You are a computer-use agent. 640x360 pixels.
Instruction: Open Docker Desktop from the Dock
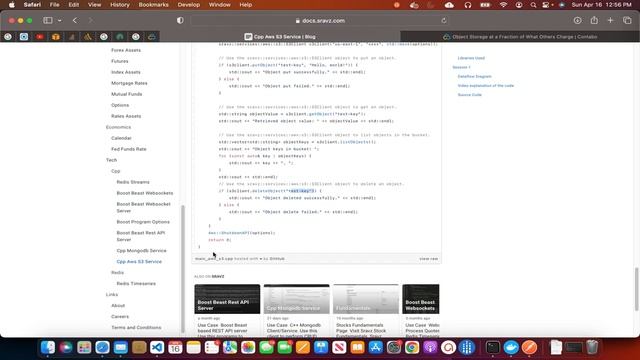pos(511,347)
